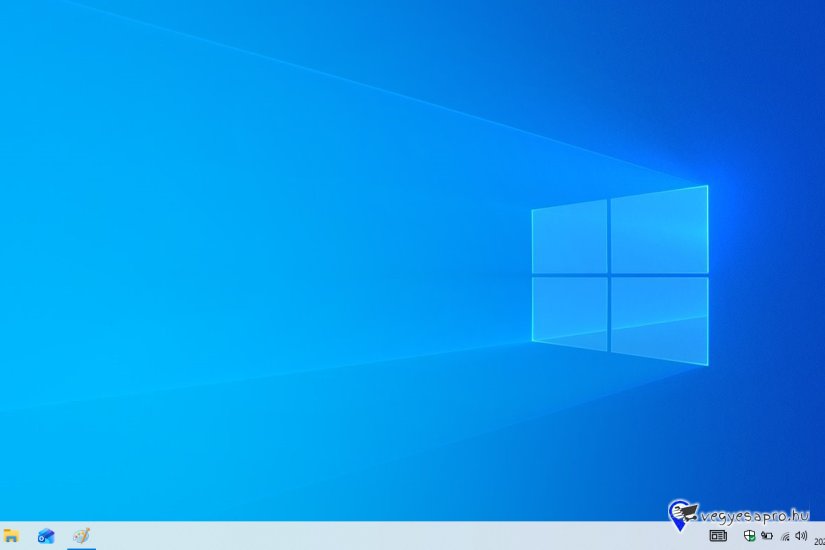Click the shopping cart pin watermark logo
Image resolution: width=825 pixels, height=550 pixels.
(683, 514)
